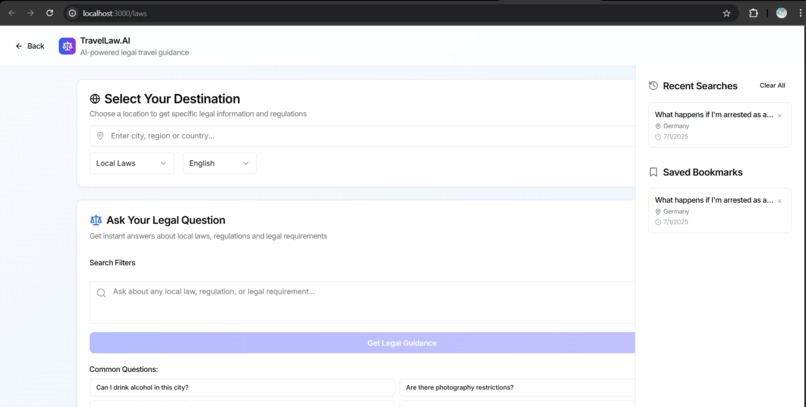Click the browser address bar URL
This screenshot has height=407, width=806.
[x=115, y=13]
